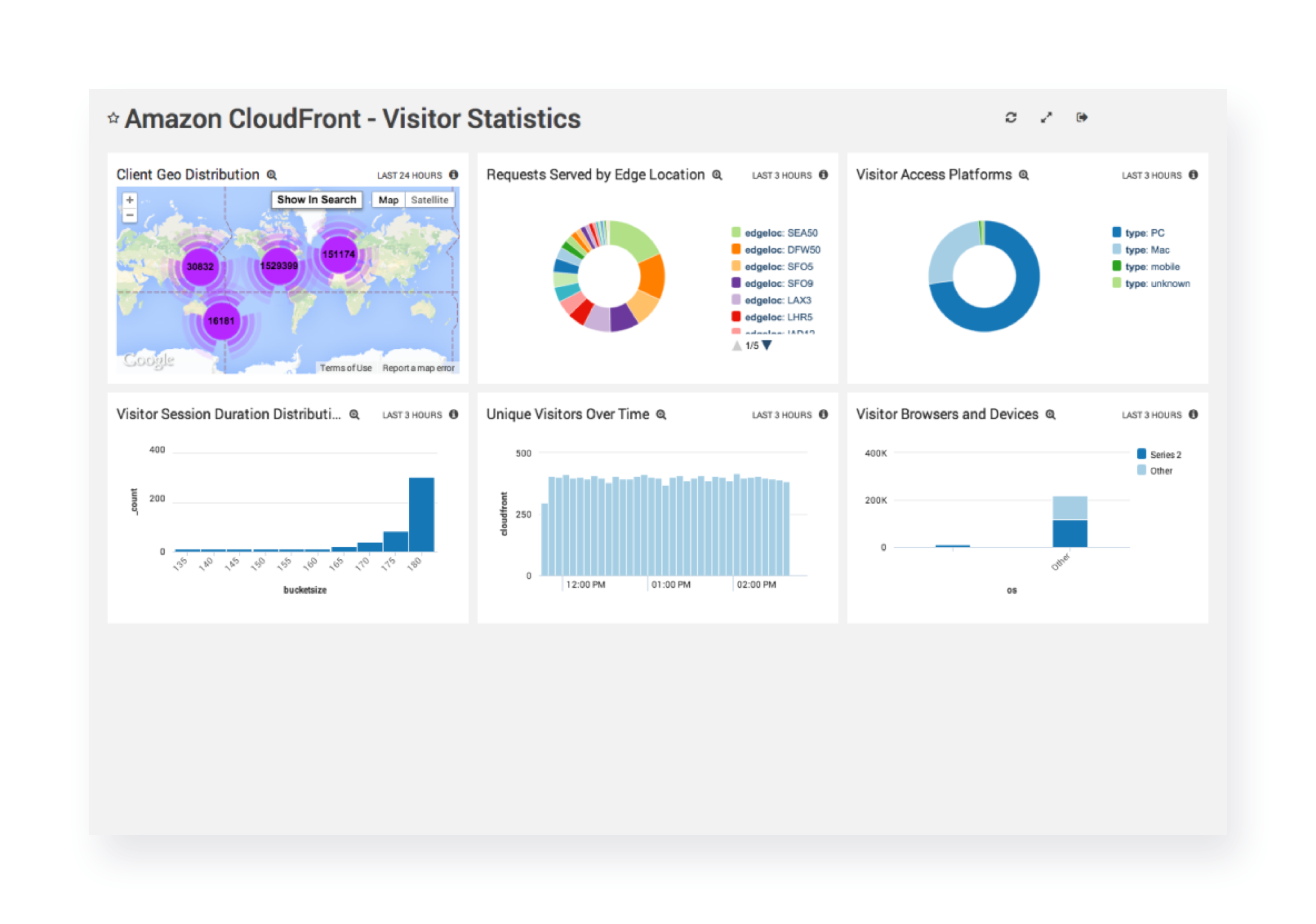Click Amazon CloudFront - Visitor Statistics title
1316x924 pixels.
352,119
